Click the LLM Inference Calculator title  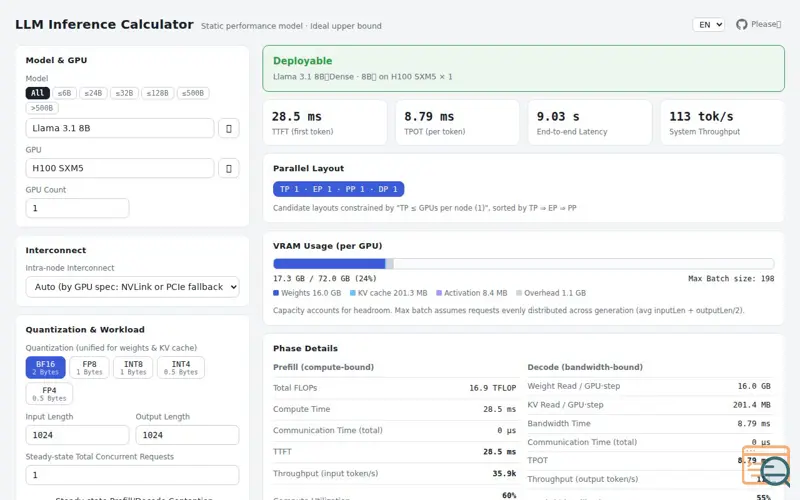tap(104, 24)
